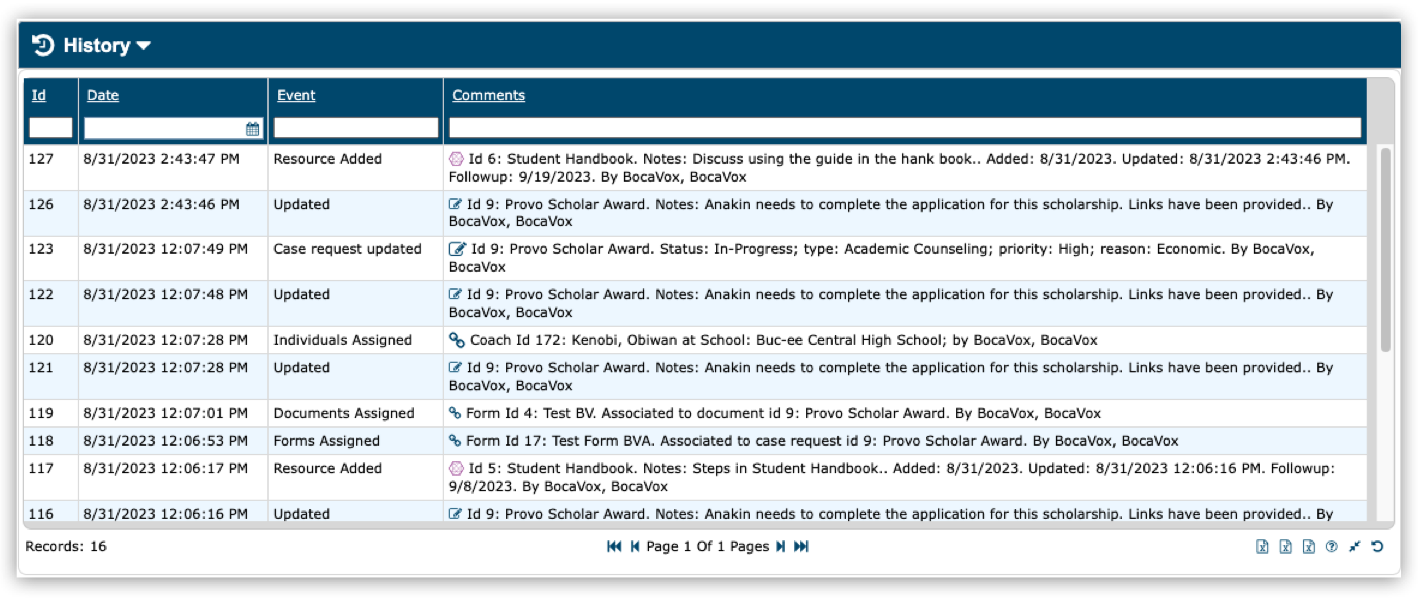The height and width of the screenshot is (598, 1418).
Task: Sort by the Date column header
Action: click(102, 95)
